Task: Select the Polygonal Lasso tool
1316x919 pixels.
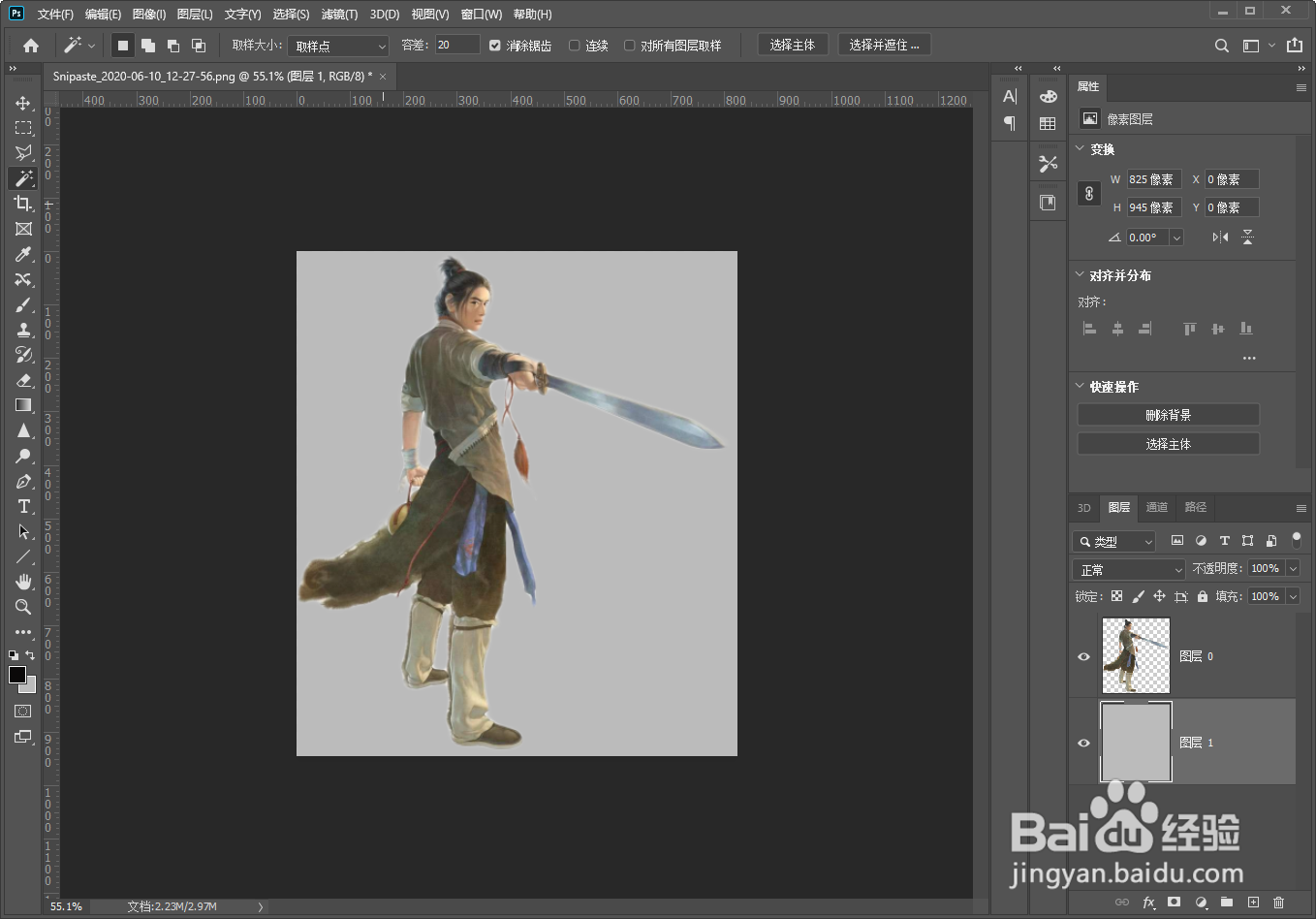Action: [x=23, y=153]
